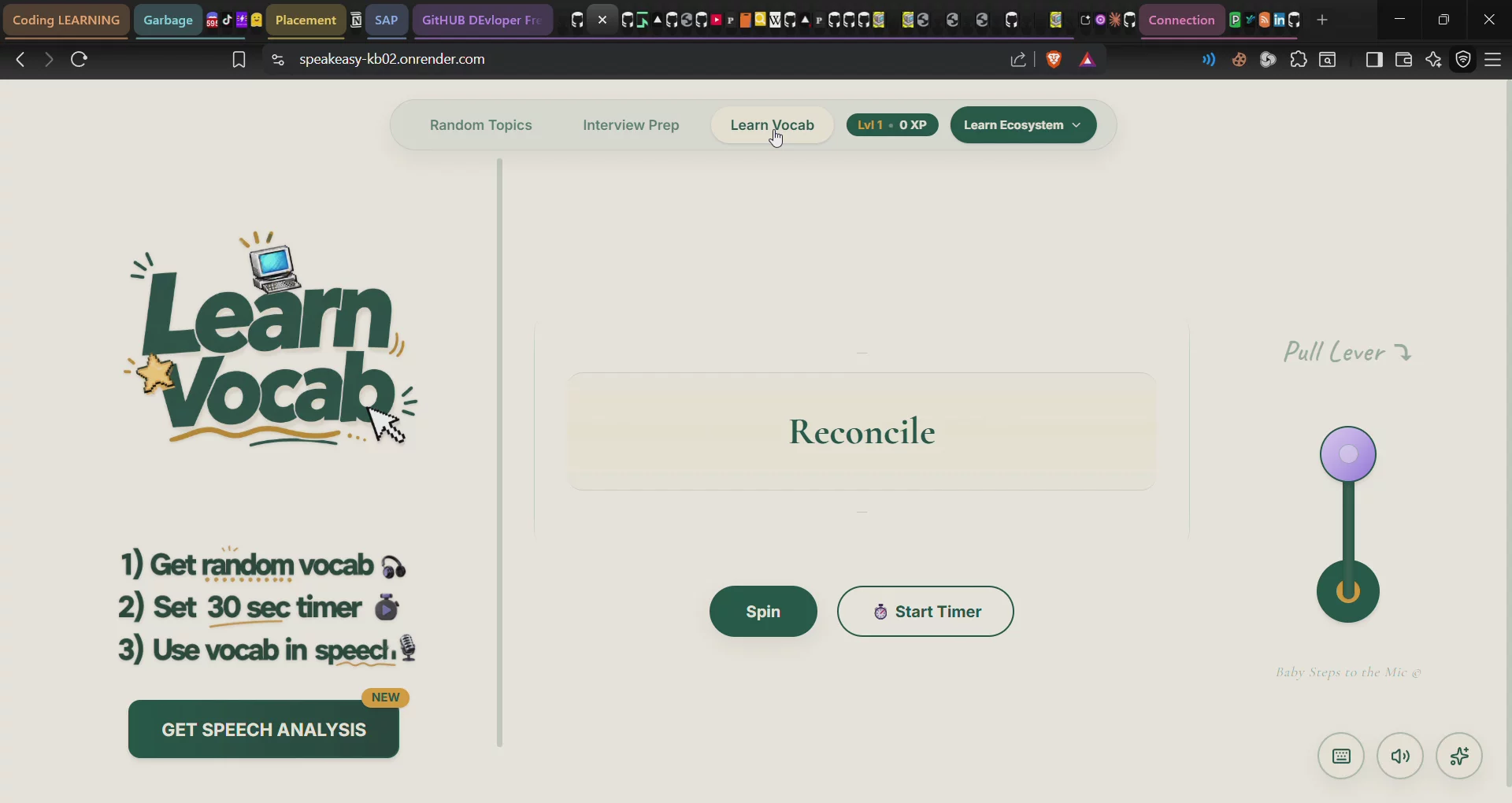Click the keyboard icon button
Image resolution: width=1512 pixels, height=803 pixels.
(1341, 756)
